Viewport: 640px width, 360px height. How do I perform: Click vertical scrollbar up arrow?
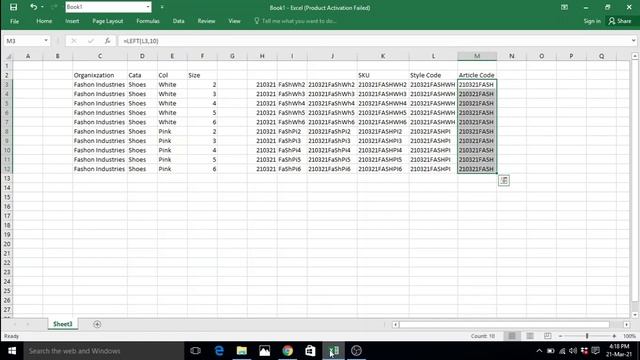pos(635,56)
